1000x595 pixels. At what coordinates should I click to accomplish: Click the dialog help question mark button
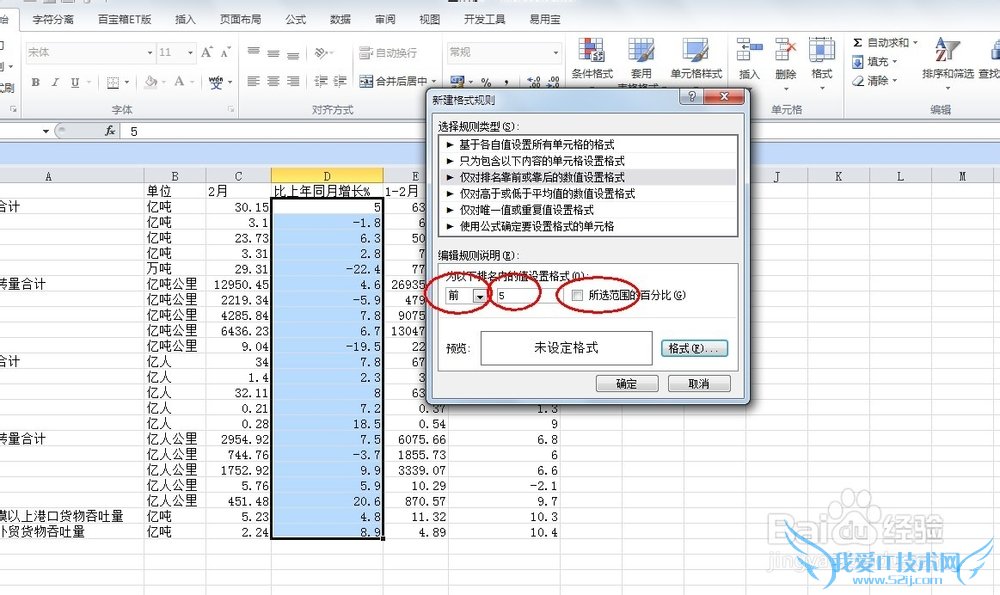[693, 97]
